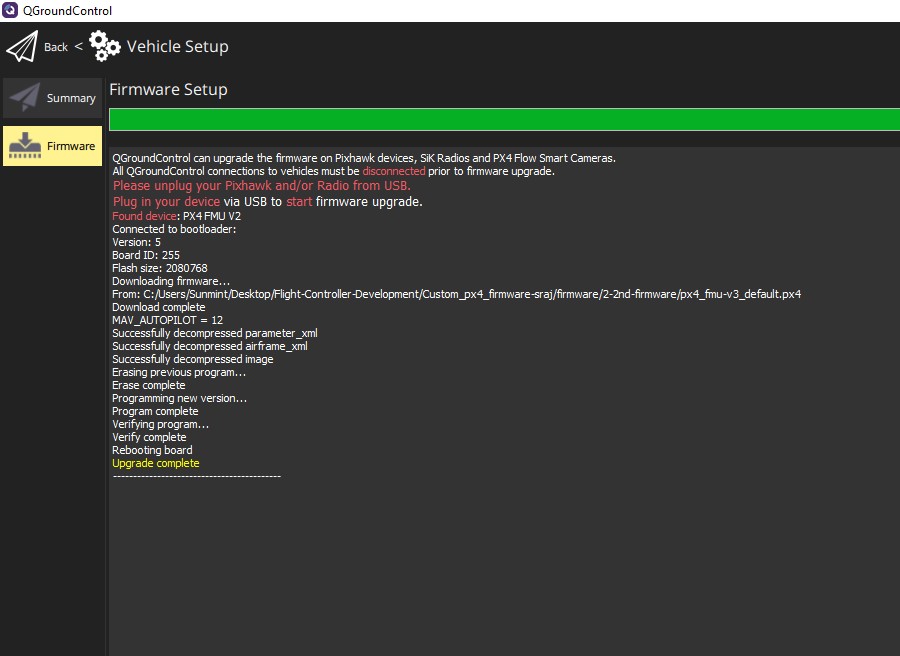The height and width of the screenshot is (656, 900).
Task: Click the Vehicle Setup title text
Action: (177, 46)
